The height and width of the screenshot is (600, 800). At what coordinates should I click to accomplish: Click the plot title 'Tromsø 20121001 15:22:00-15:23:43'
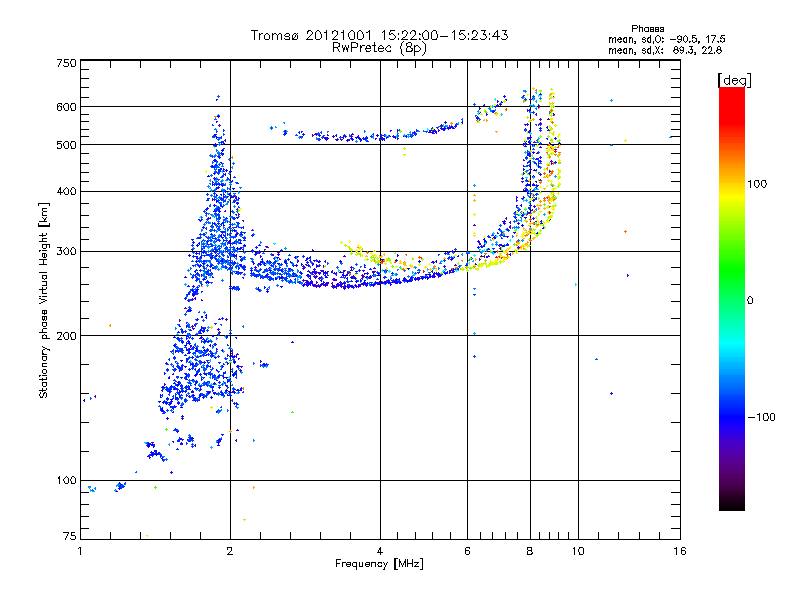pos(380,35)
